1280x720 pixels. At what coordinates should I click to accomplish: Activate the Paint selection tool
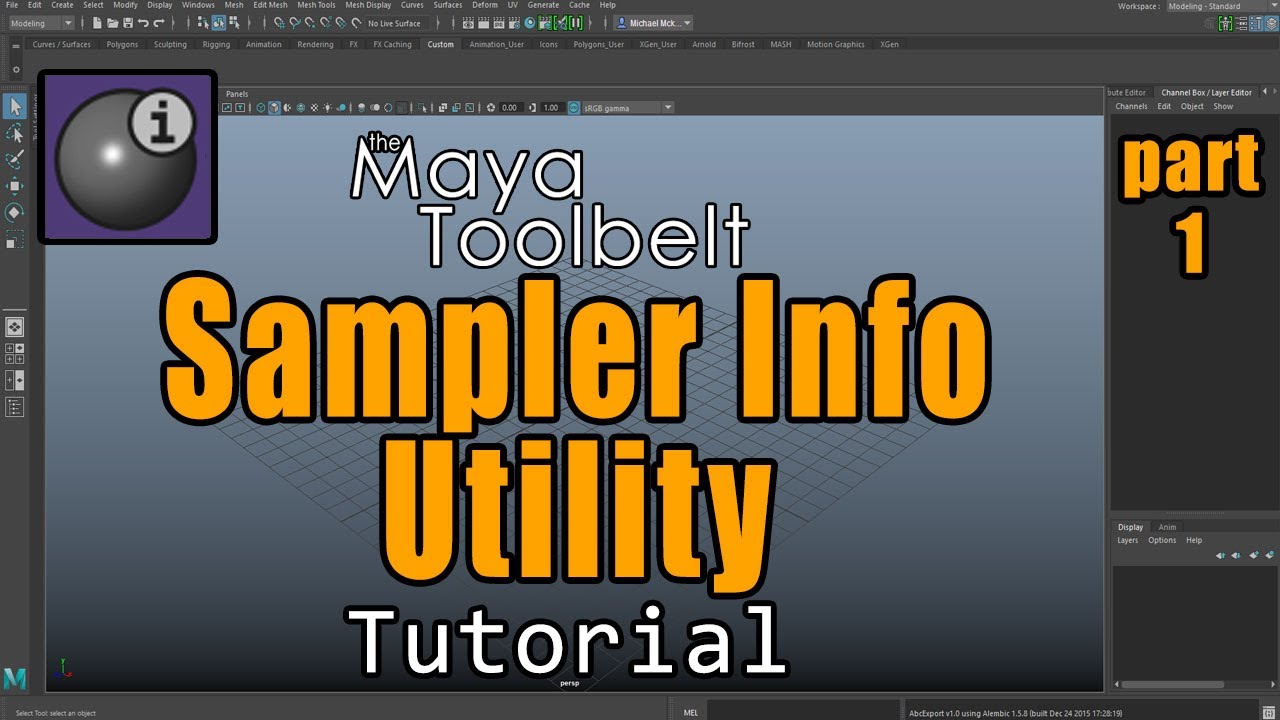click(x=15, y=159)
